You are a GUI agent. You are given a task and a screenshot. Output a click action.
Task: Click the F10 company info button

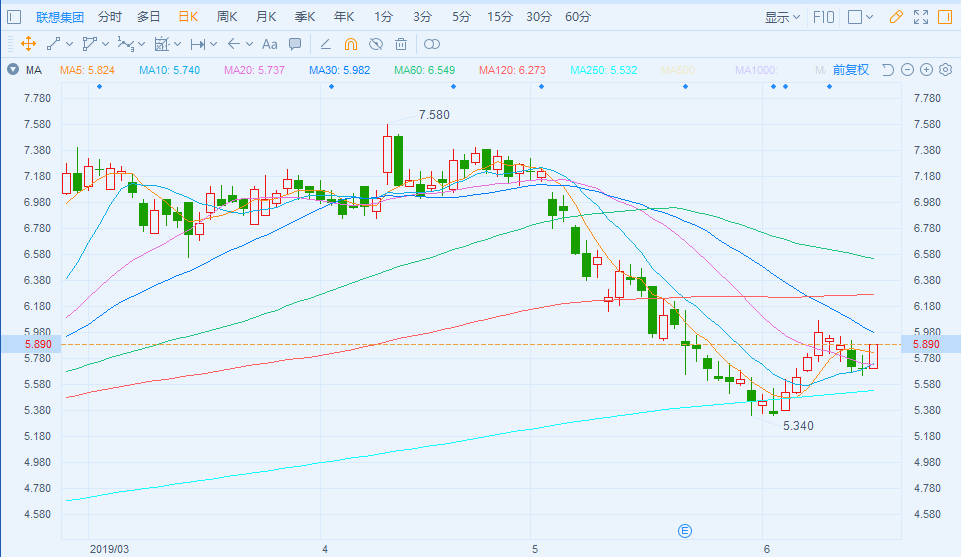point(825,17)
